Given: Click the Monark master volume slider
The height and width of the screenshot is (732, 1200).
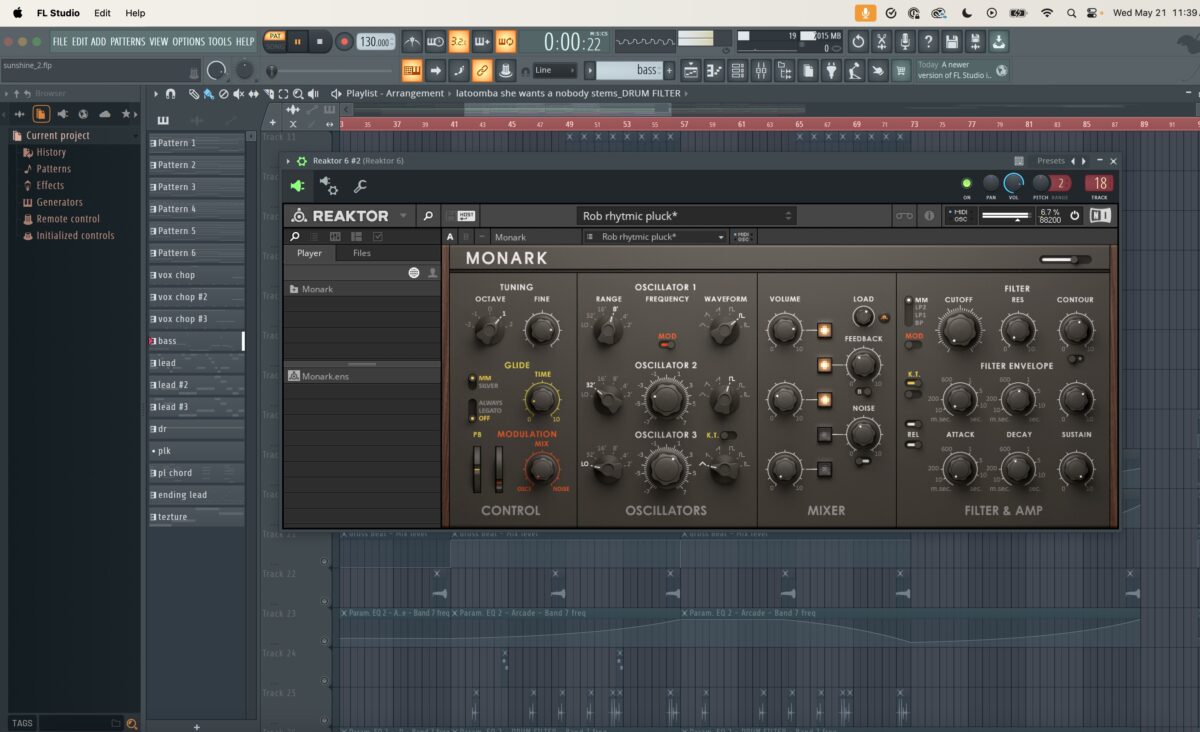Looking at the screenshot, I should (x=1066, y=259).
